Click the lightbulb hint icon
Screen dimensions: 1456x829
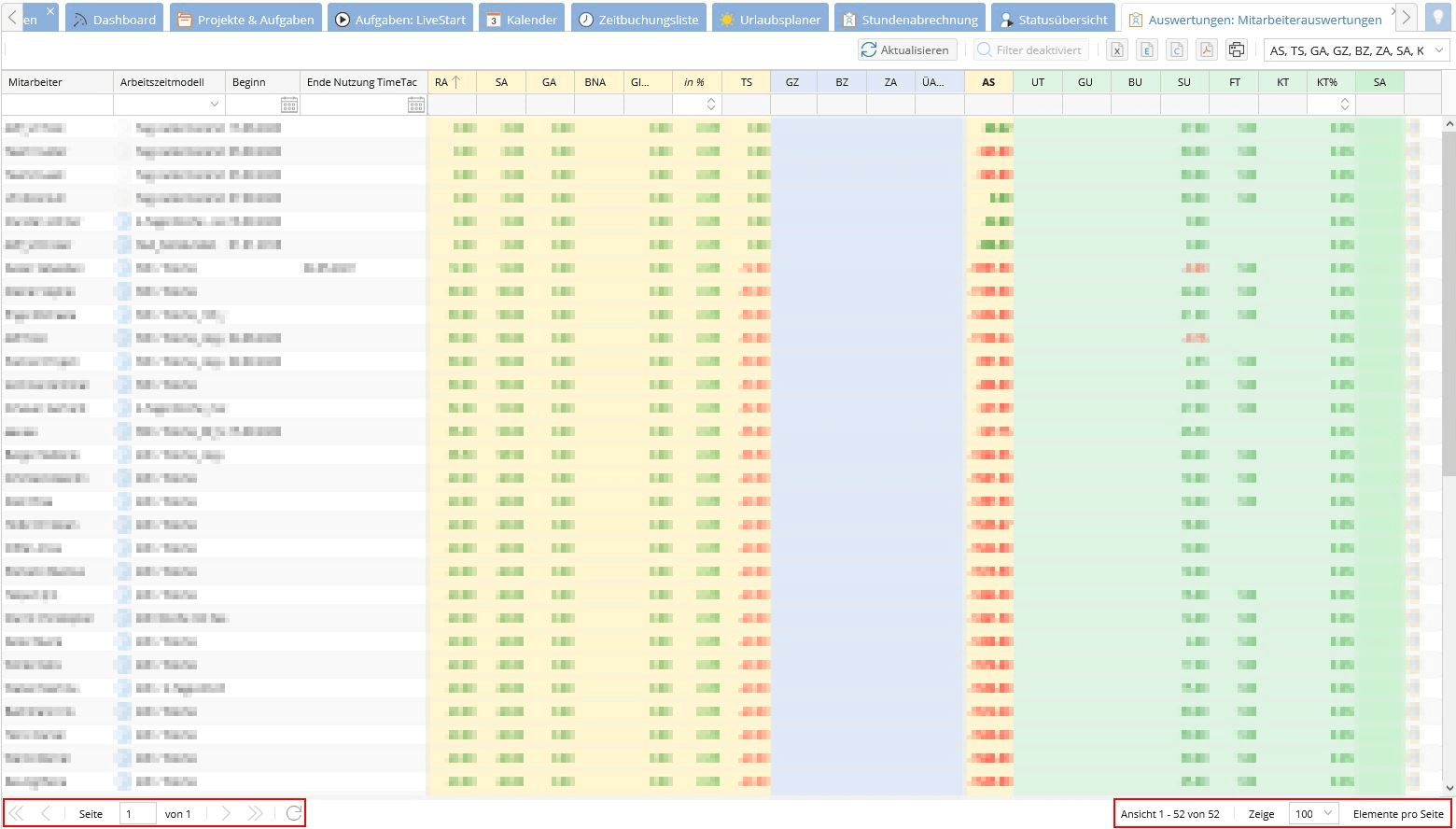click(1437, 18)
